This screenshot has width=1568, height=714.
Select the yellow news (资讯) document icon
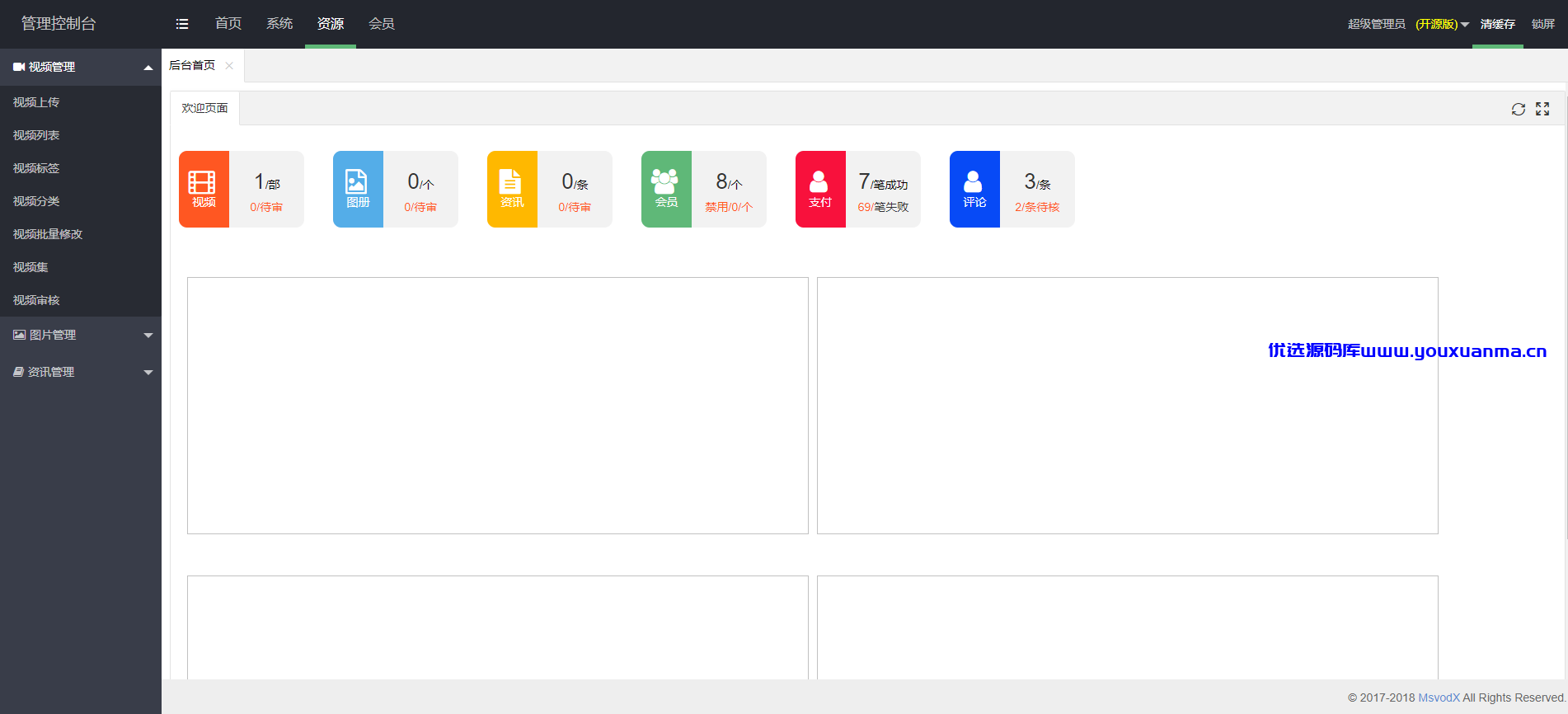tap(512, 189)
